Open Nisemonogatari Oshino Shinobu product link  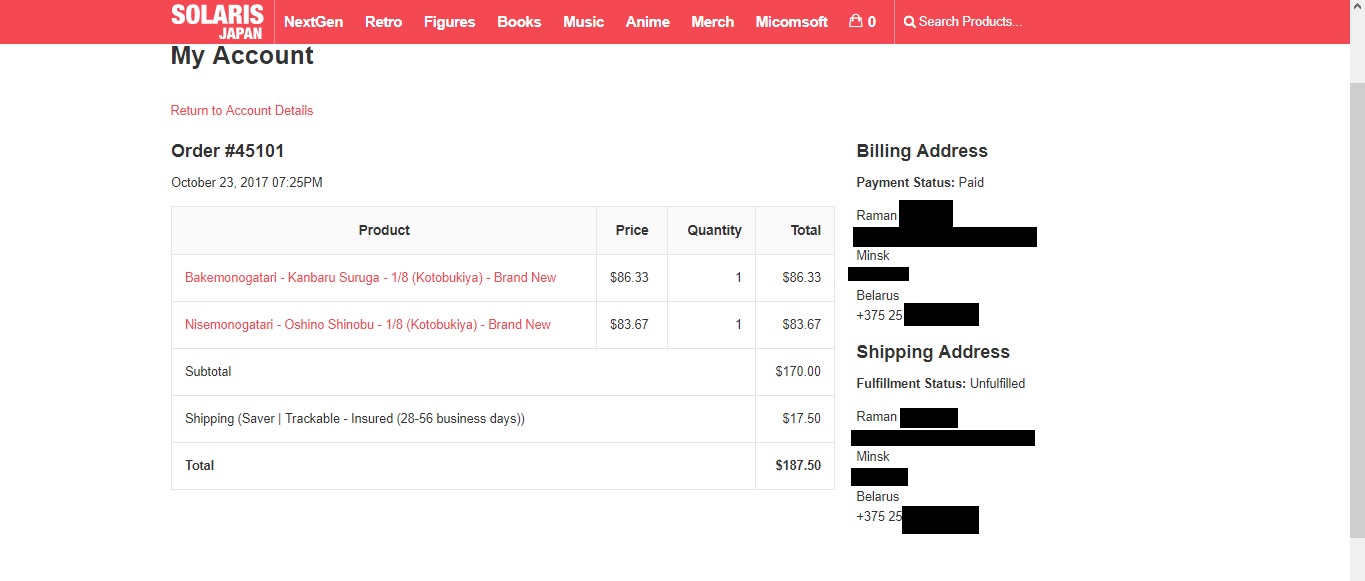[x=367, y=325]
